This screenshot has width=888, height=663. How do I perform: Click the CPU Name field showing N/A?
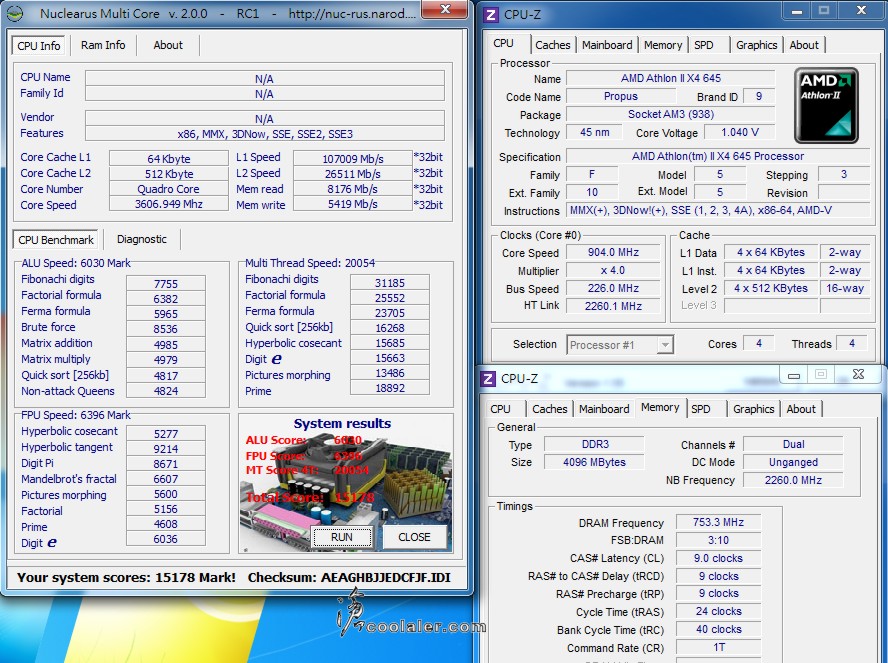click(264, 79)
